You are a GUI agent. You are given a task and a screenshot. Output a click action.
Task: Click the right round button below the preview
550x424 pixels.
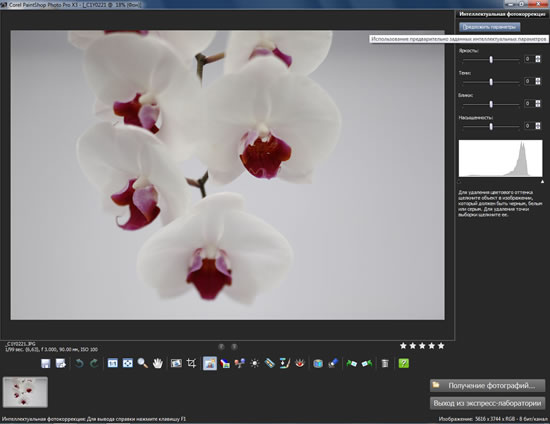[234, 347]
